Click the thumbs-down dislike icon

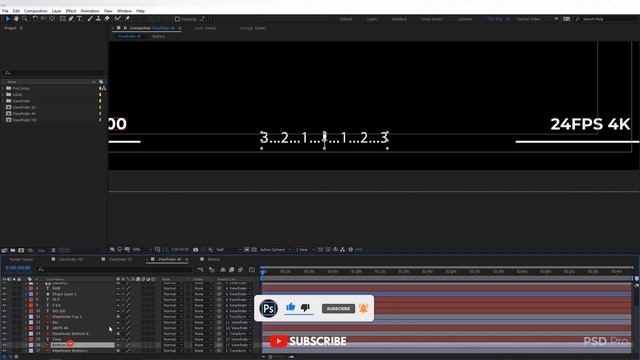coord(305,307)
